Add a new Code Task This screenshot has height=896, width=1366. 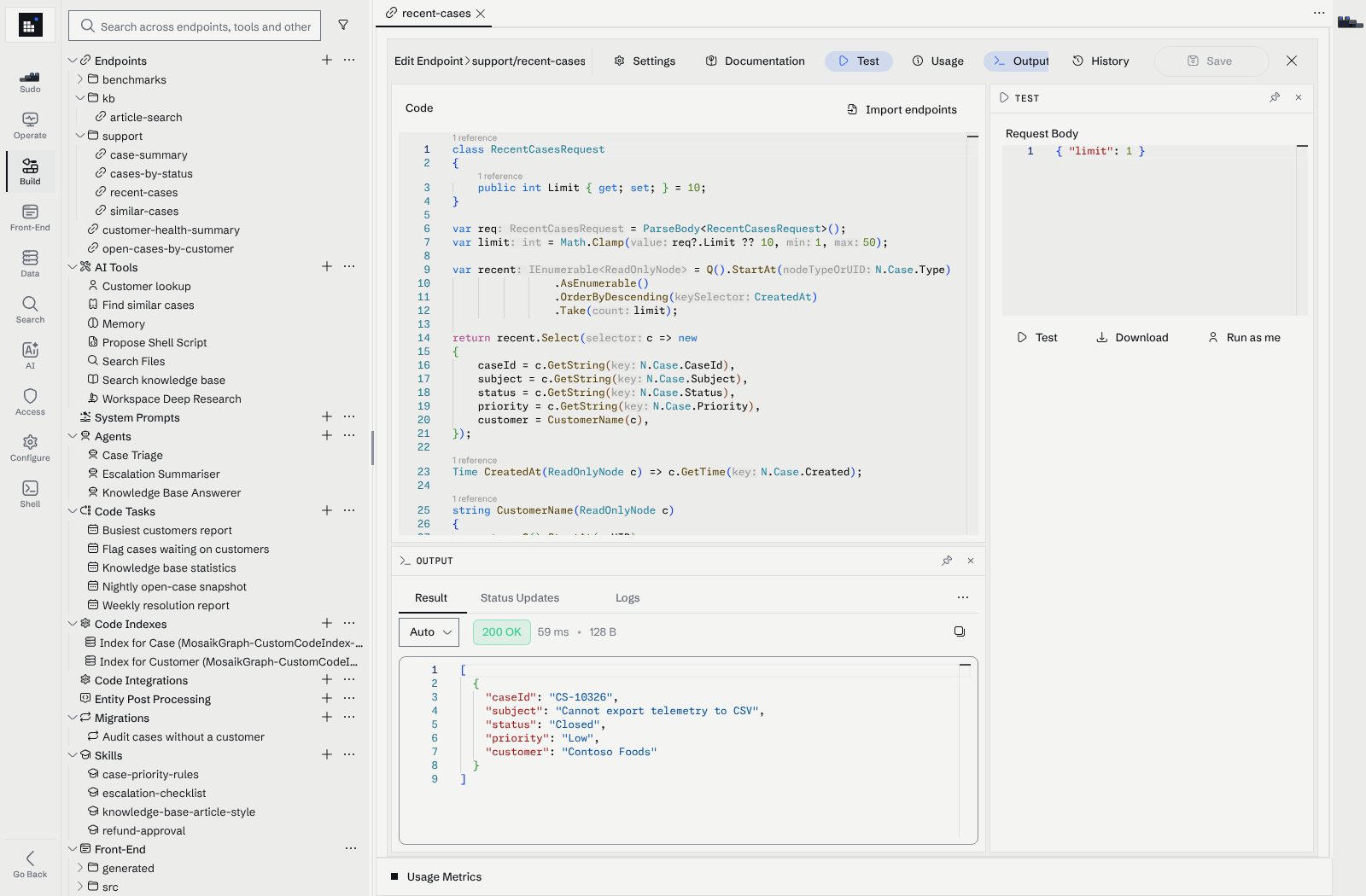click(x=327, y=510)
